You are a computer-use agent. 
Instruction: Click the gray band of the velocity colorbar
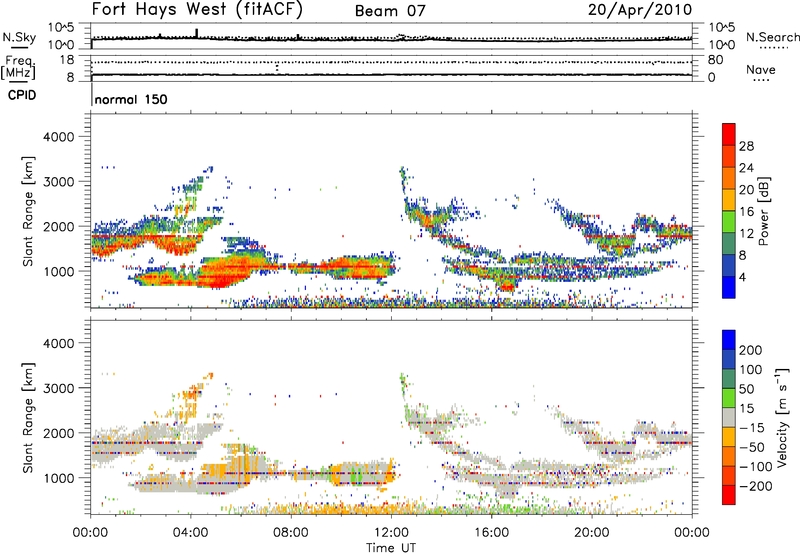pyautogui.click(x=729, y=418)
